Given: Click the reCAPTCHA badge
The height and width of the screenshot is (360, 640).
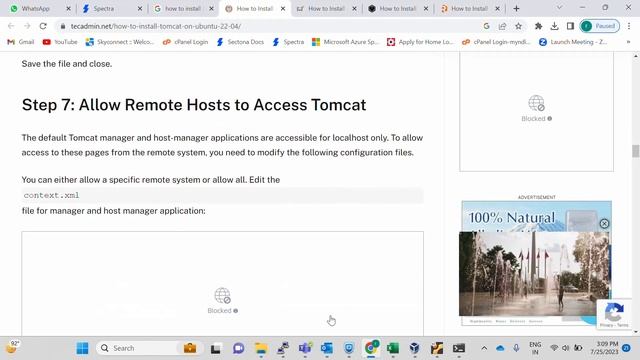Looking at the screenshot, I should click(x=614, y=313).
